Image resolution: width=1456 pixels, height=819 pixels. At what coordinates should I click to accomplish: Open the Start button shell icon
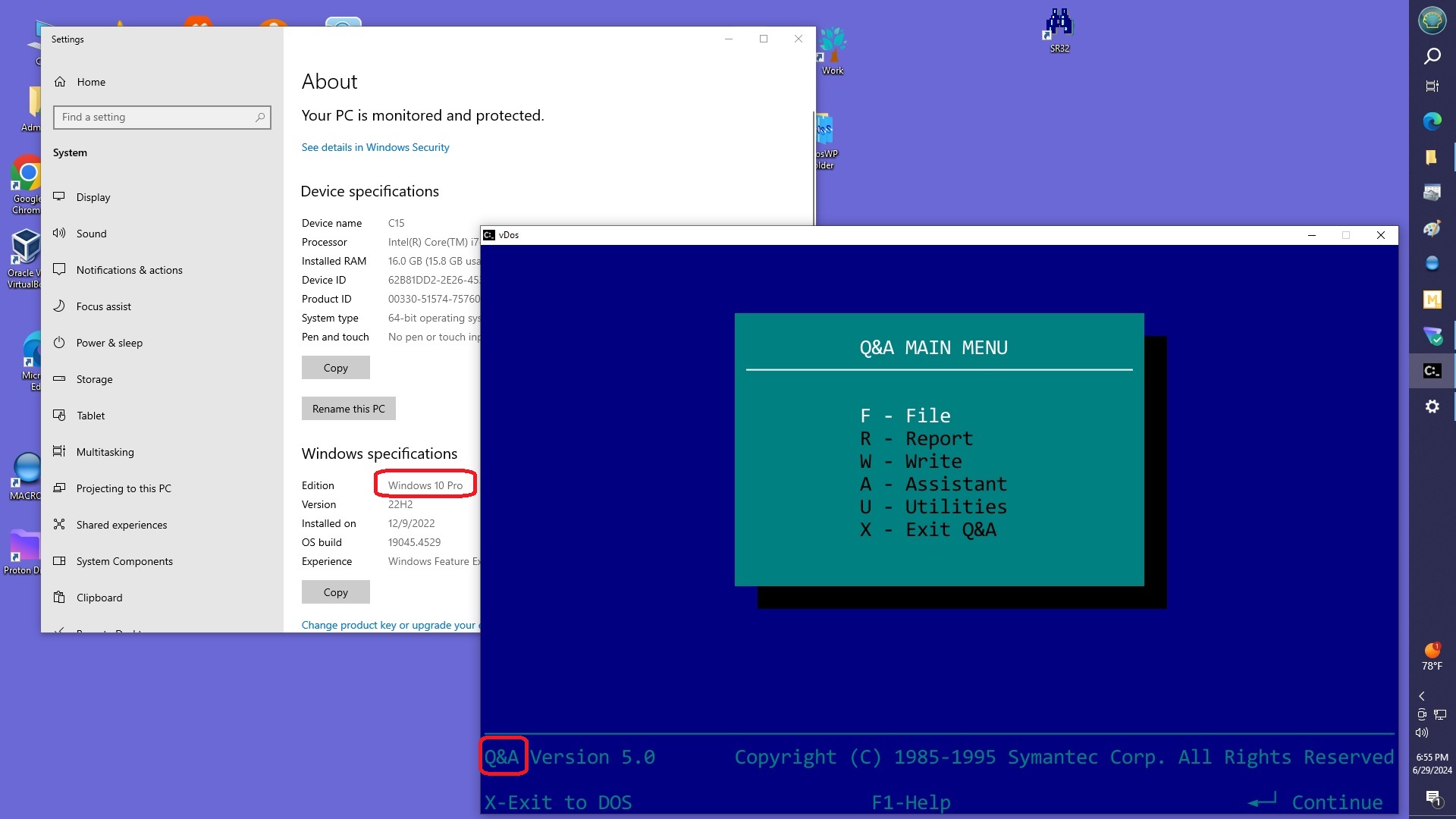pyautogui.click(x=1432, y=20)
